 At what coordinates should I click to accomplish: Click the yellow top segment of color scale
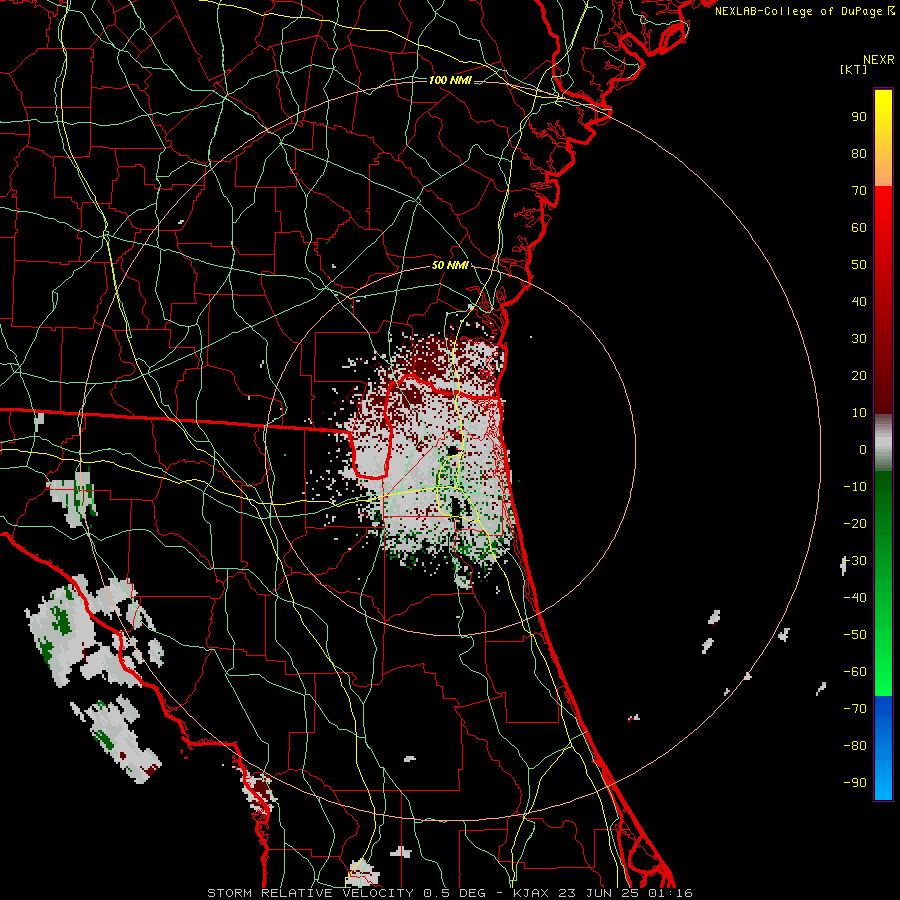coord(883,138)
